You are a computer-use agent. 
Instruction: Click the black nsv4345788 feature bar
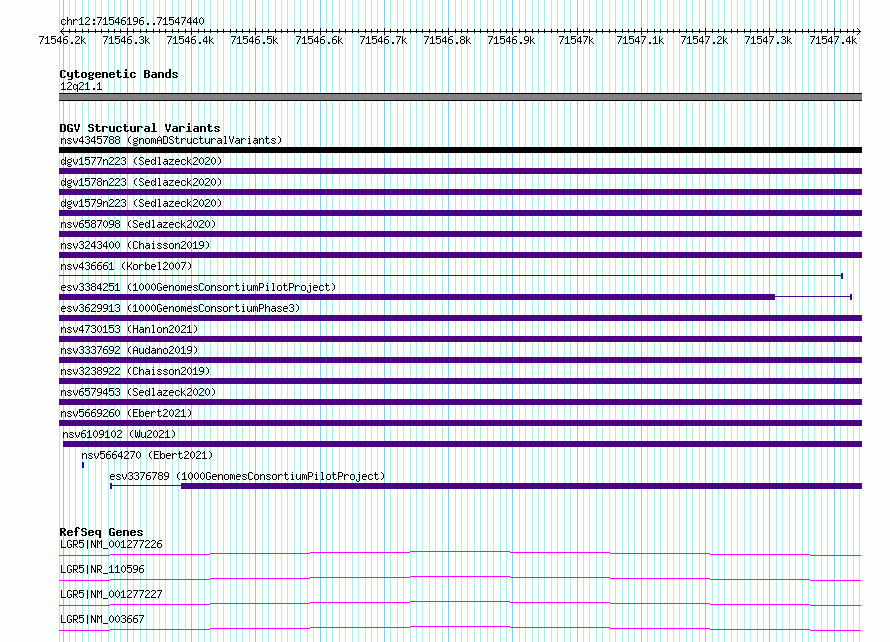460,150
